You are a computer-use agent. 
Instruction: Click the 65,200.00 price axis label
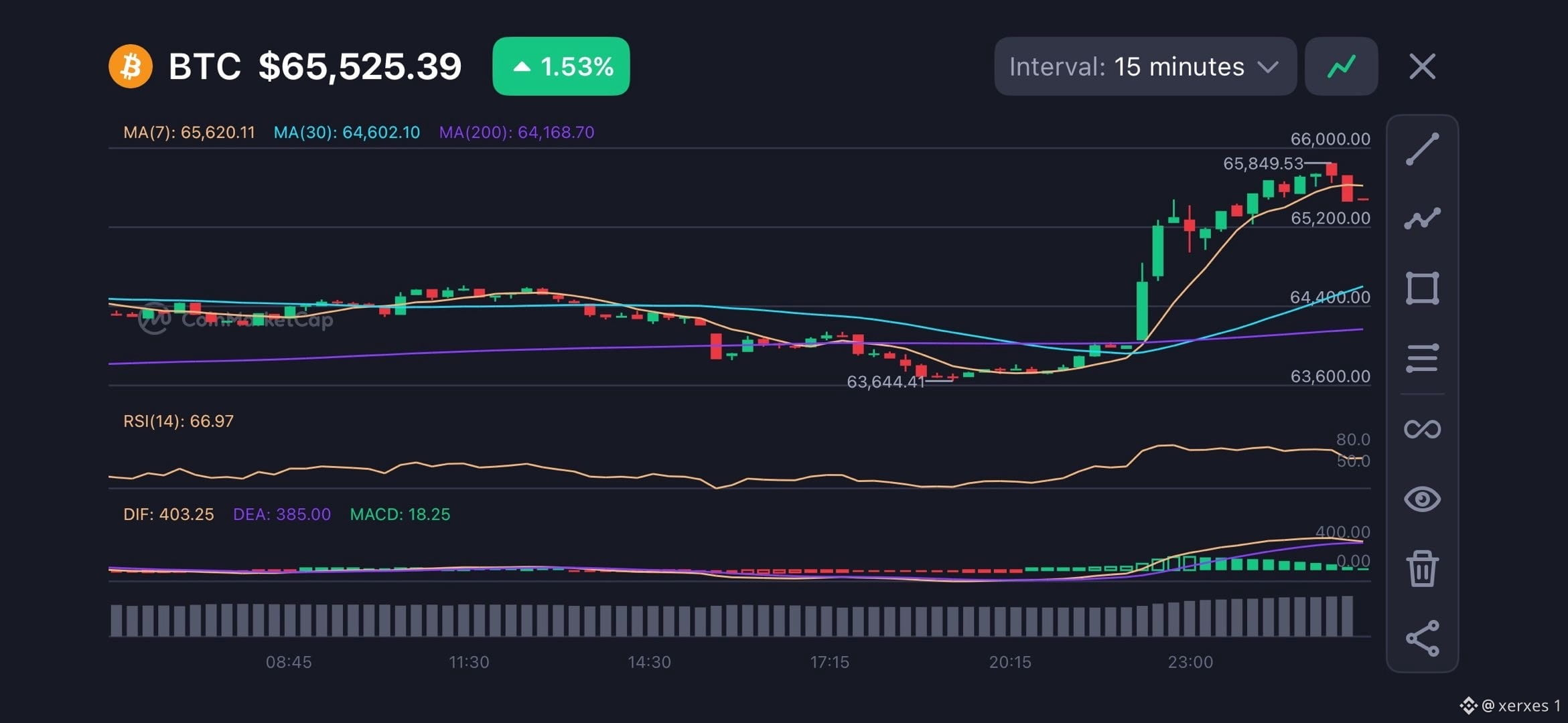click(x=1330, y=218)
